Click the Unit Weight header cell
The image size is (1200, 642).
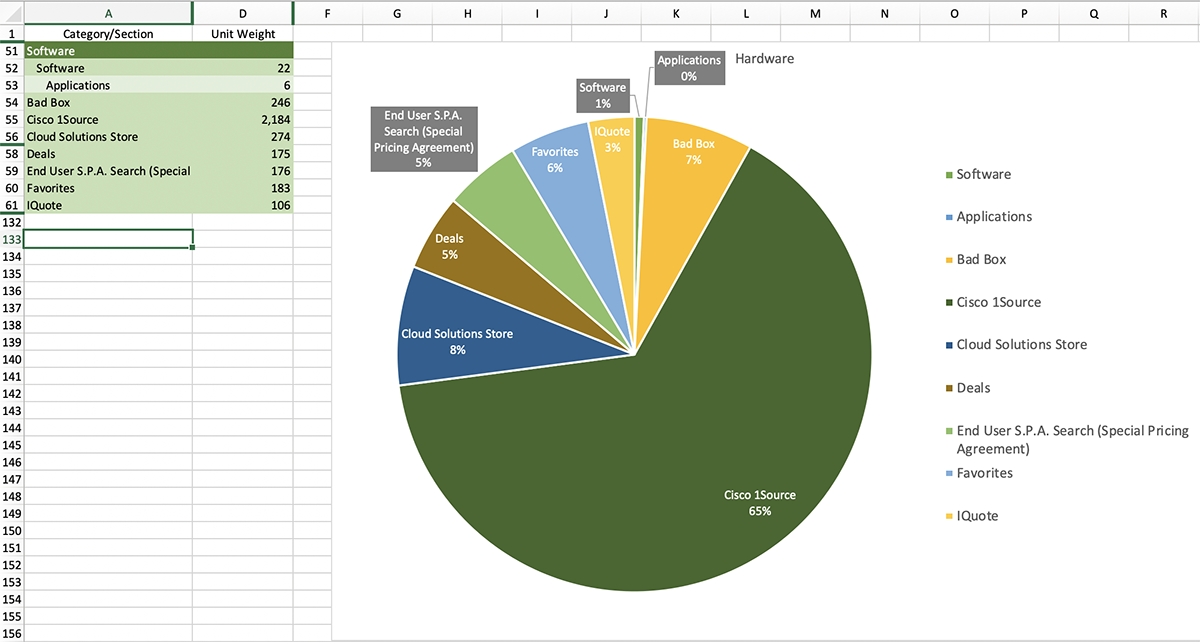(243, 34)
